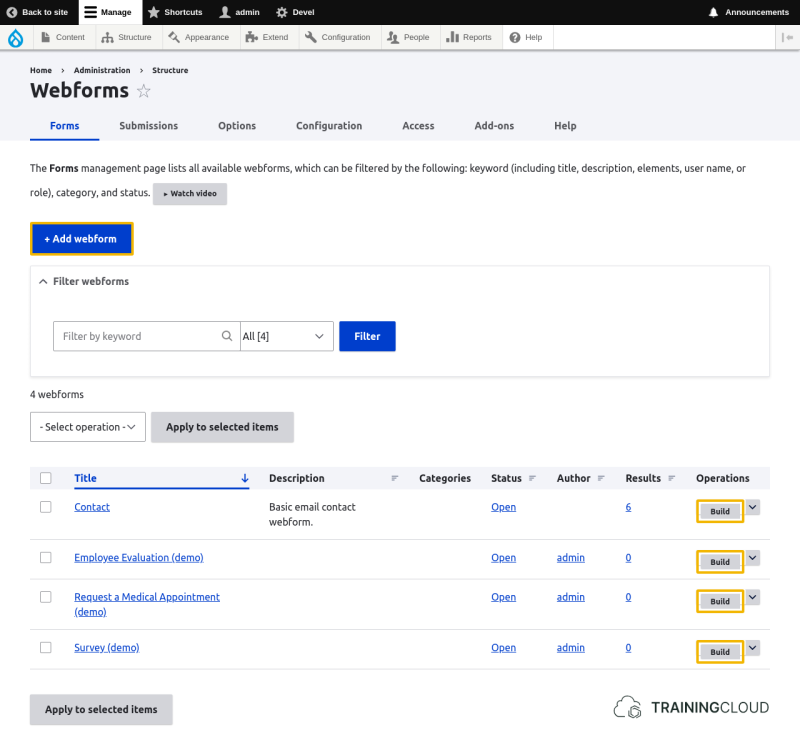800x750 pixels.
Task: Click the star icon next to Webforms title
Action: pyautogui.click(x=144, y=91)
